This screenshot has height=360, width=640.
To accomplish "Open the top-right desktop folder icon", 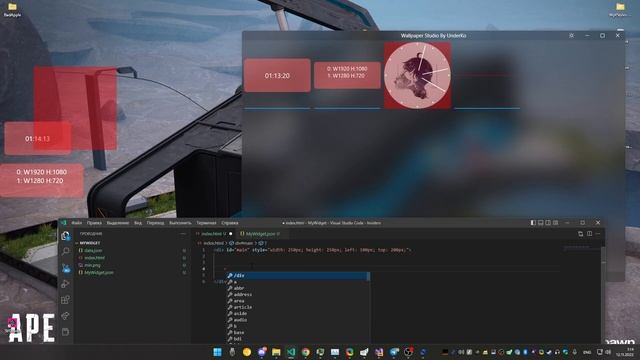I will coord(620,10).
